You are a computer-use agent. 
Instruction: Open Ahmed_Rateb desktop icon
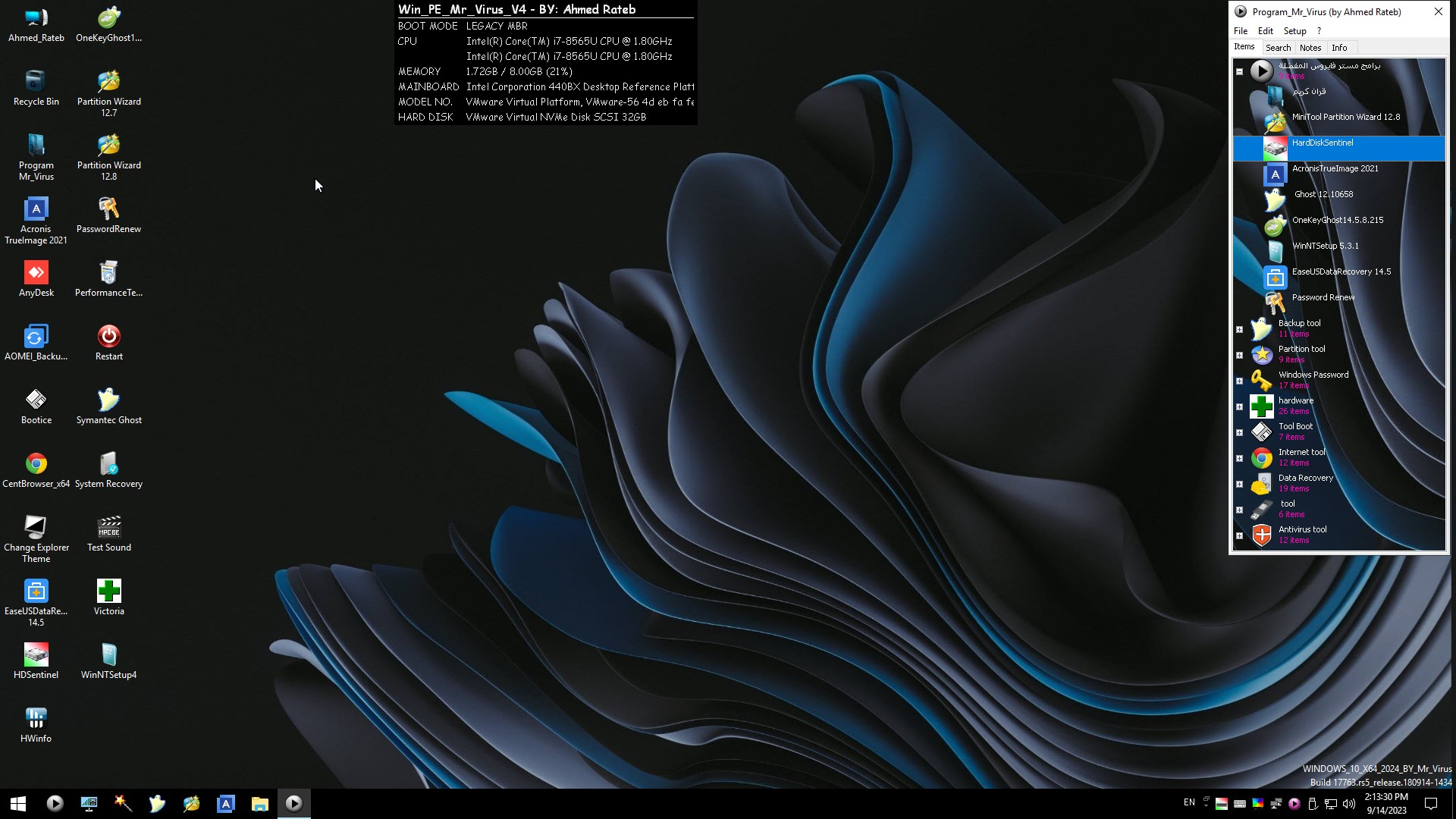click(x=36, y=25)
